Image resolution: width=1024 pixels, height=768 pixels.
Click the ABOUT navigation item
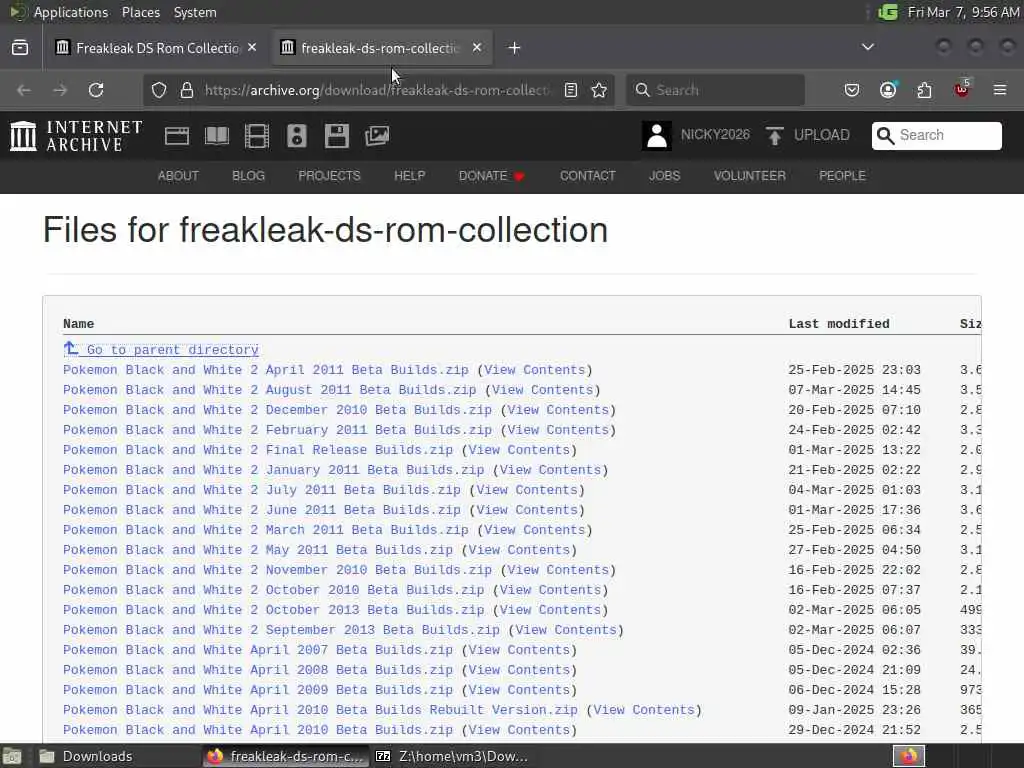coord(178,176)
